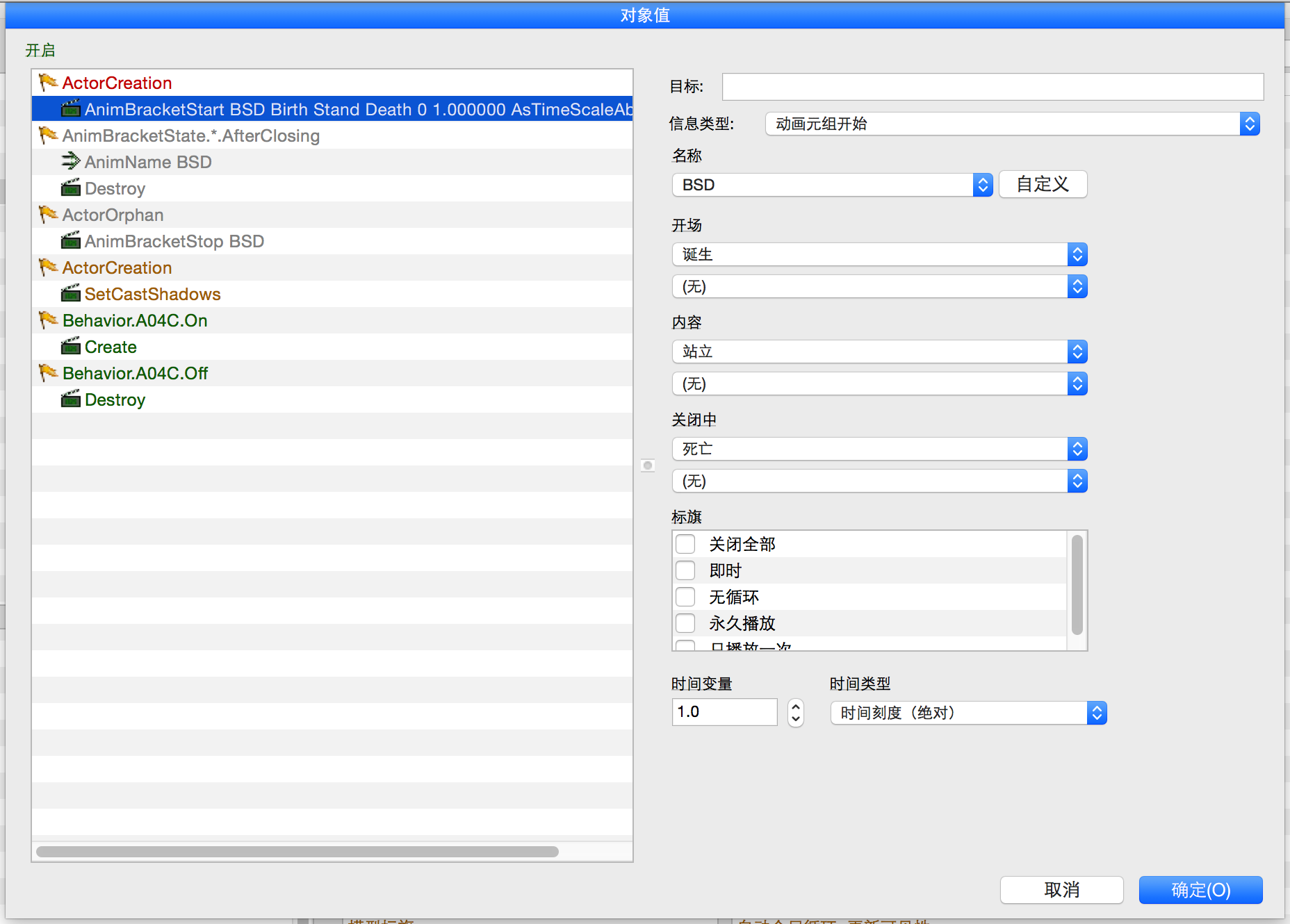Check the 永久播放 checkbox

pyautogui.click(x=685, y=623)
